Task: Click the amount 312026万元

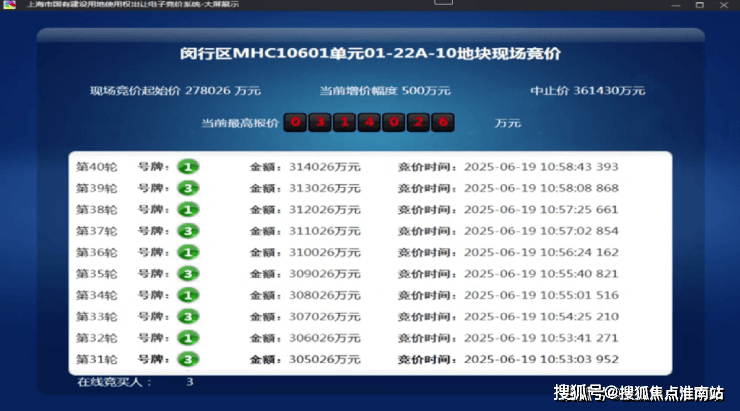Action: pos(325,210)
